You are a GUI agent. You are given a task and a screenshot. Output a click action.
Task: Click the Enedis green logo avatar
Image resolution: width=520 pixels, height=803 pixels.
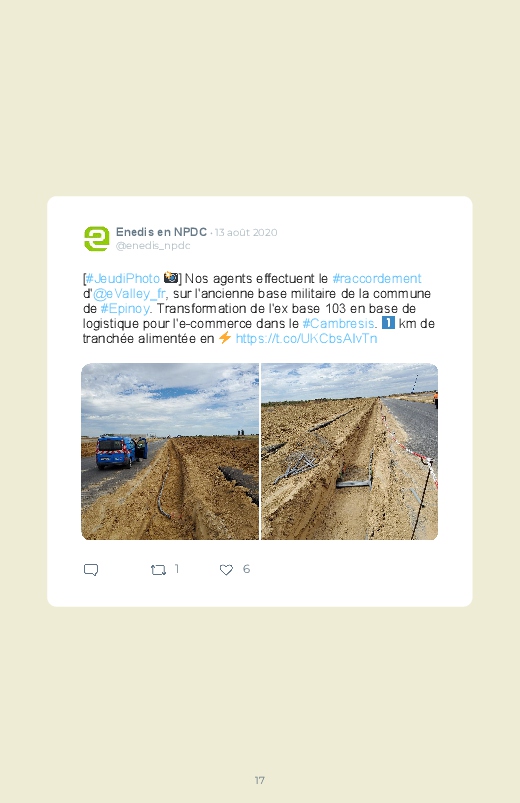96,239
